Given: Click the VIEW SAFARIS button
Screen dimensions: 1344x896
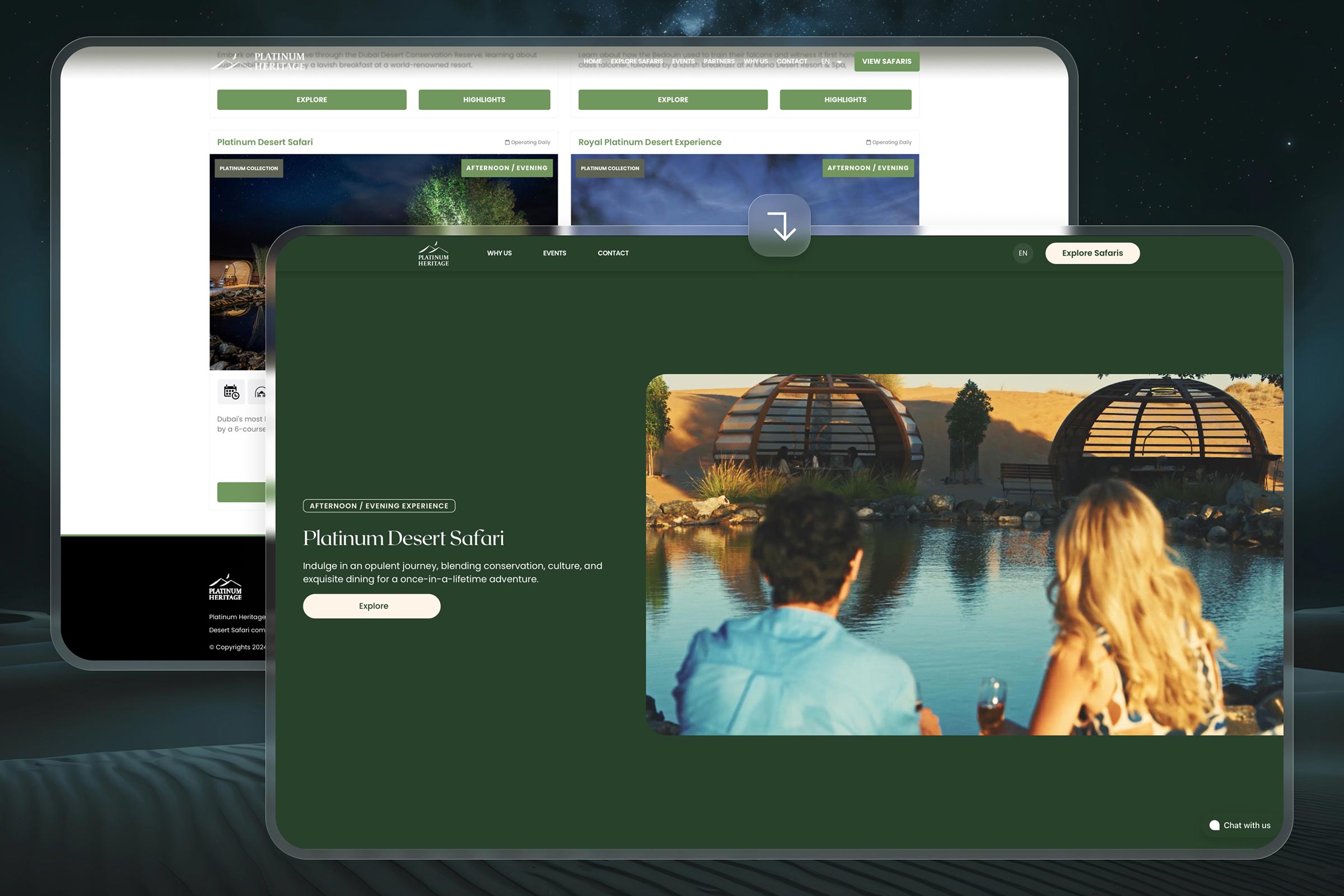Looking at the screenshot, I should click(x=886, y=61).
